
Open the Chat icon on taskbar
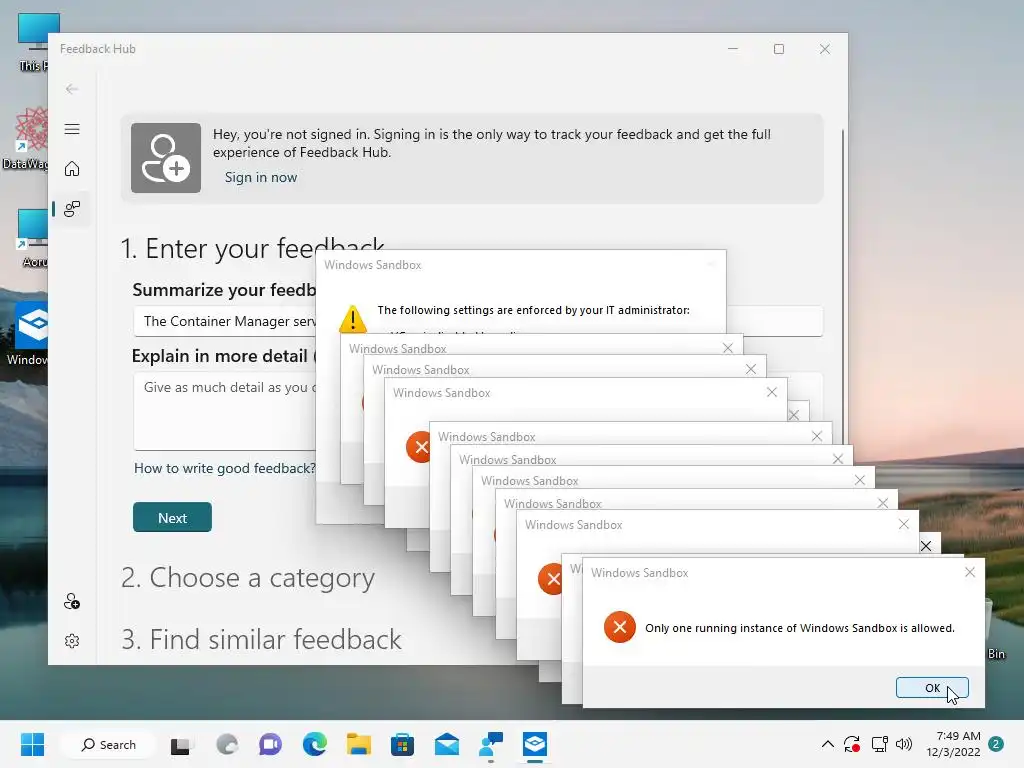270,744
